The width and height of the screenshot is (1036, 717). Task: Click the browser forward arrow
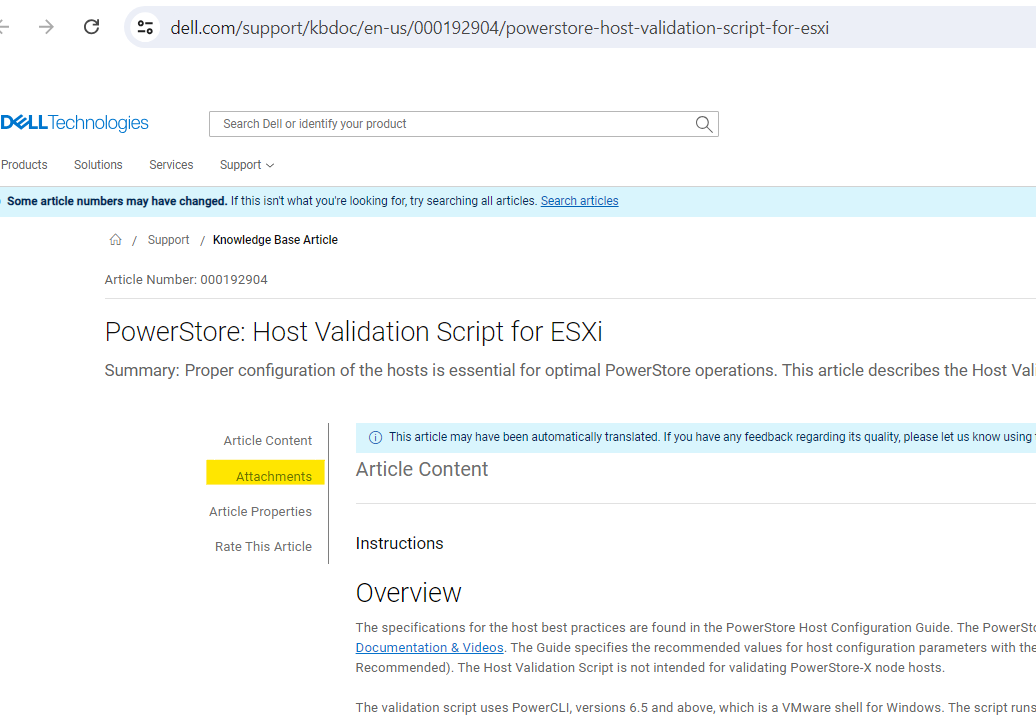click(x=46, y=27)
